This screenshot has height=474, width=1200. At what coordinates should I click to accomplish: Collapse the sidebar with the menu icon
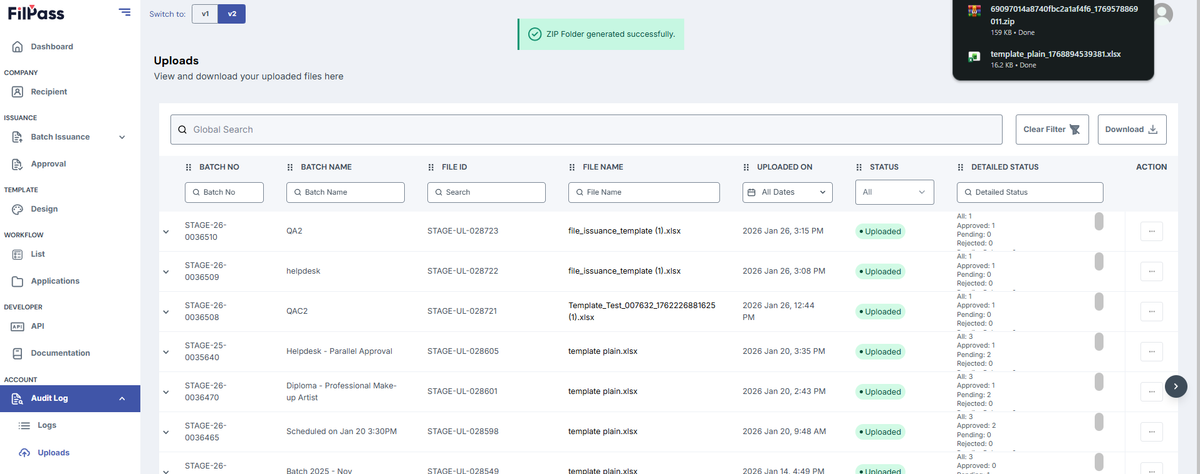coord(124,12)
